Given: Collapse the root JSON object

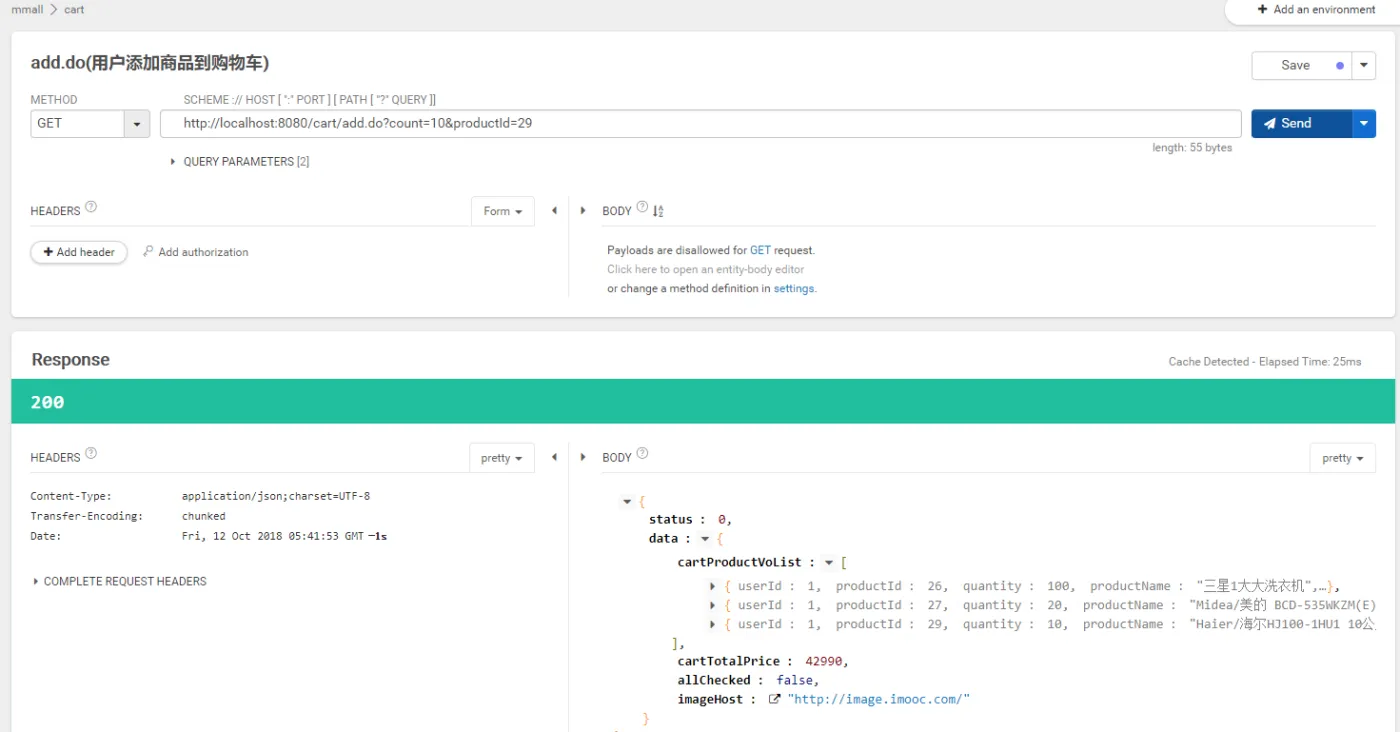Looking at the screenshot, I should (x=627, y=501).
